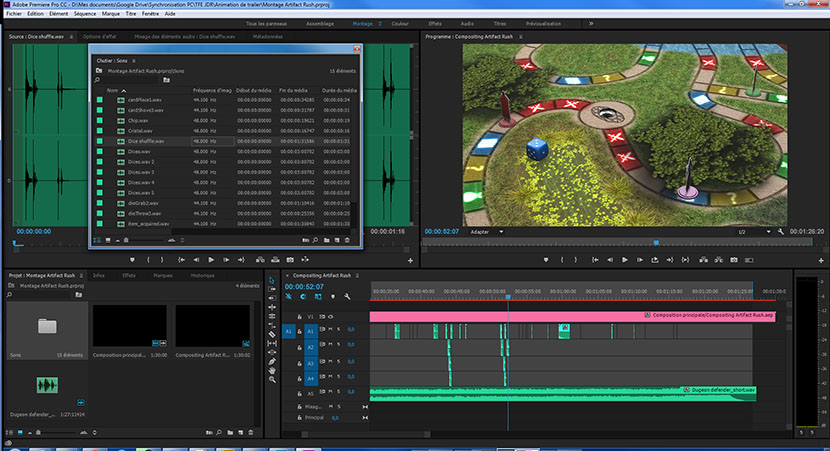Switch Sons bin to icon view
Screen dimensions: 830x451
(108, 240)
